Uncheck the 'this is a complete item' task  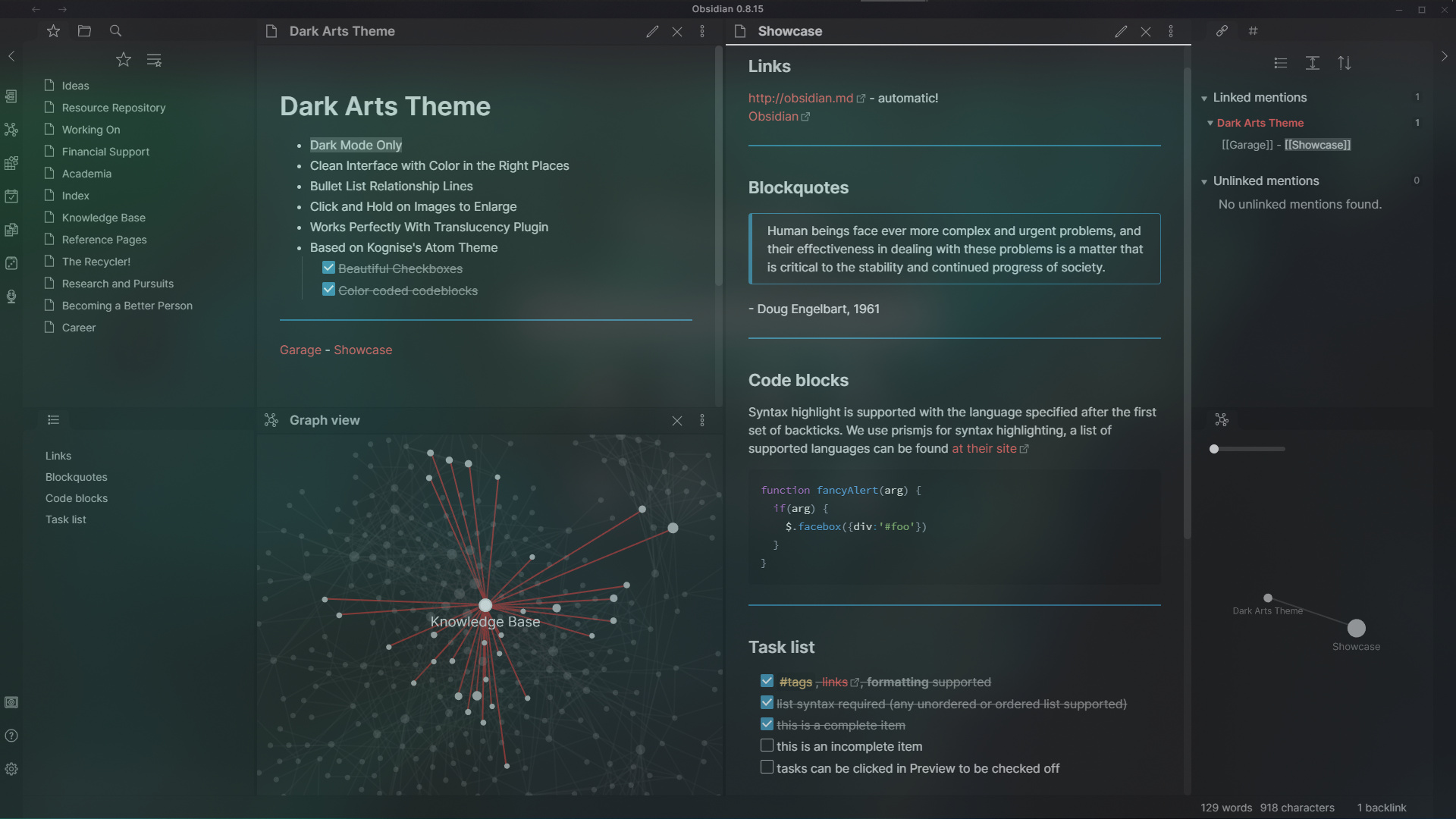point(767,724)
